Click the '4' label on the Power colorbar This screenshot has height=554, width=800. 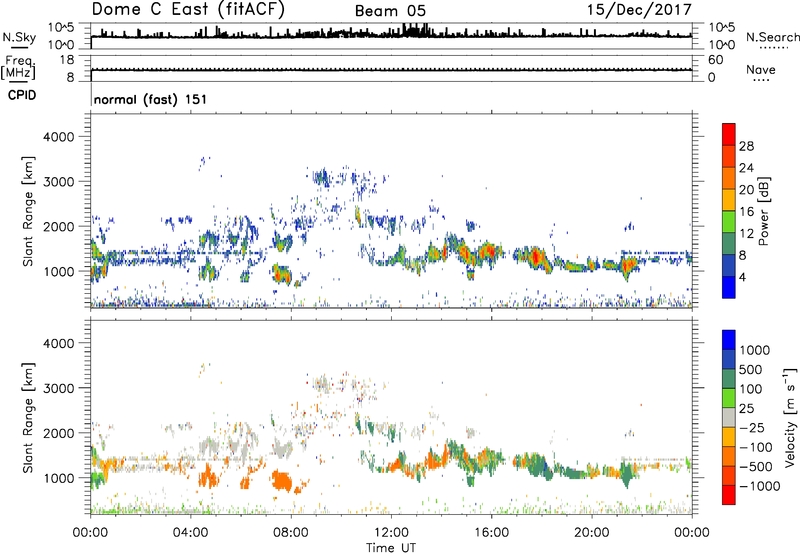click(742, 278)
